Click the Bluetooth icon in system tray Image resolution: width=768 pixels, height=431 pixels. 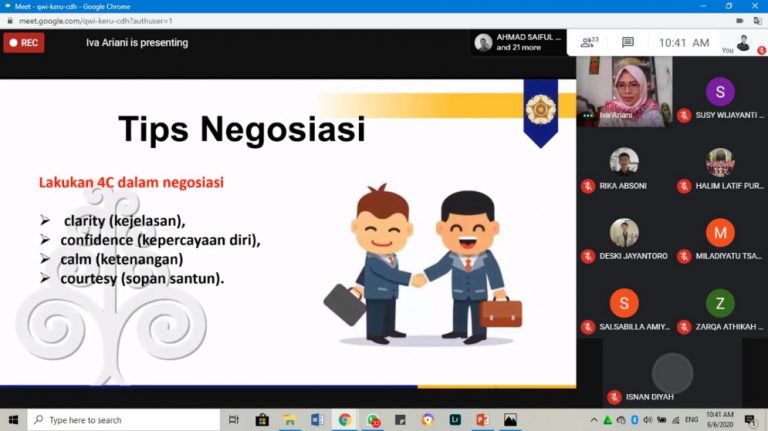pyautogui.click(x=634, y=420)
